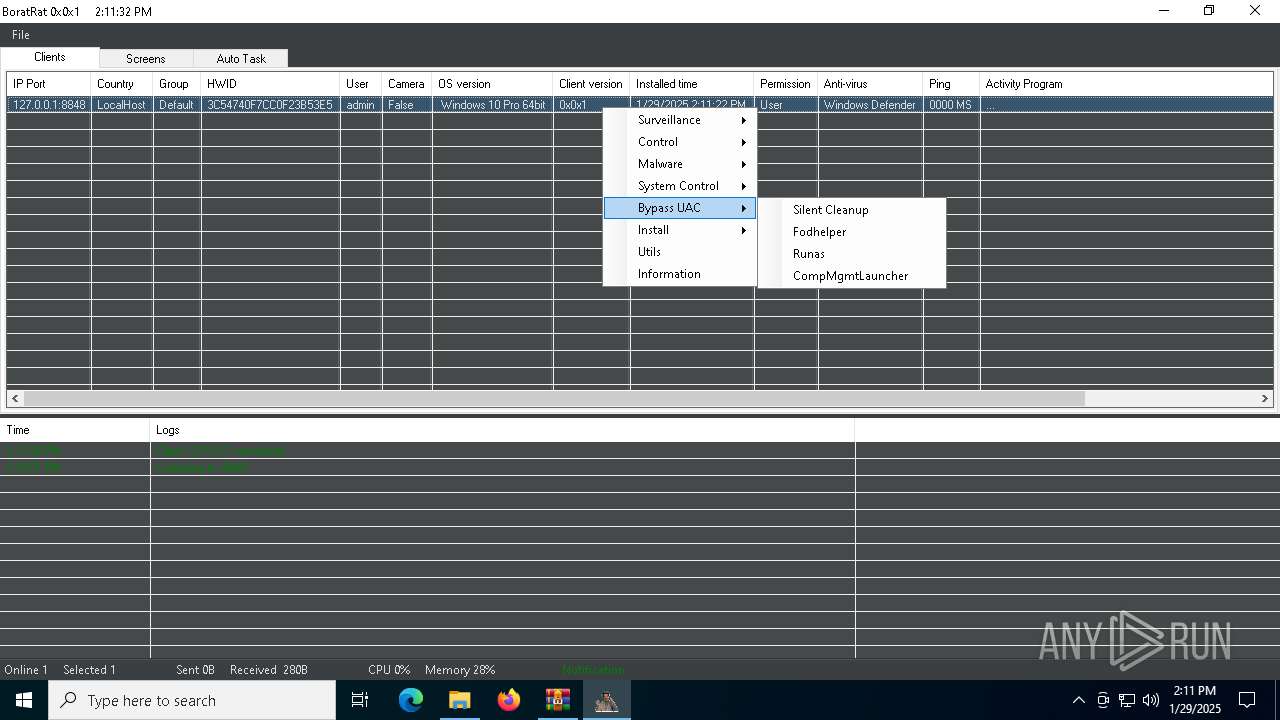Click the left arrow of horizontal scrollbar
Image resolution: width=1280 pixels, height=720 pixels.
(15, 398)
